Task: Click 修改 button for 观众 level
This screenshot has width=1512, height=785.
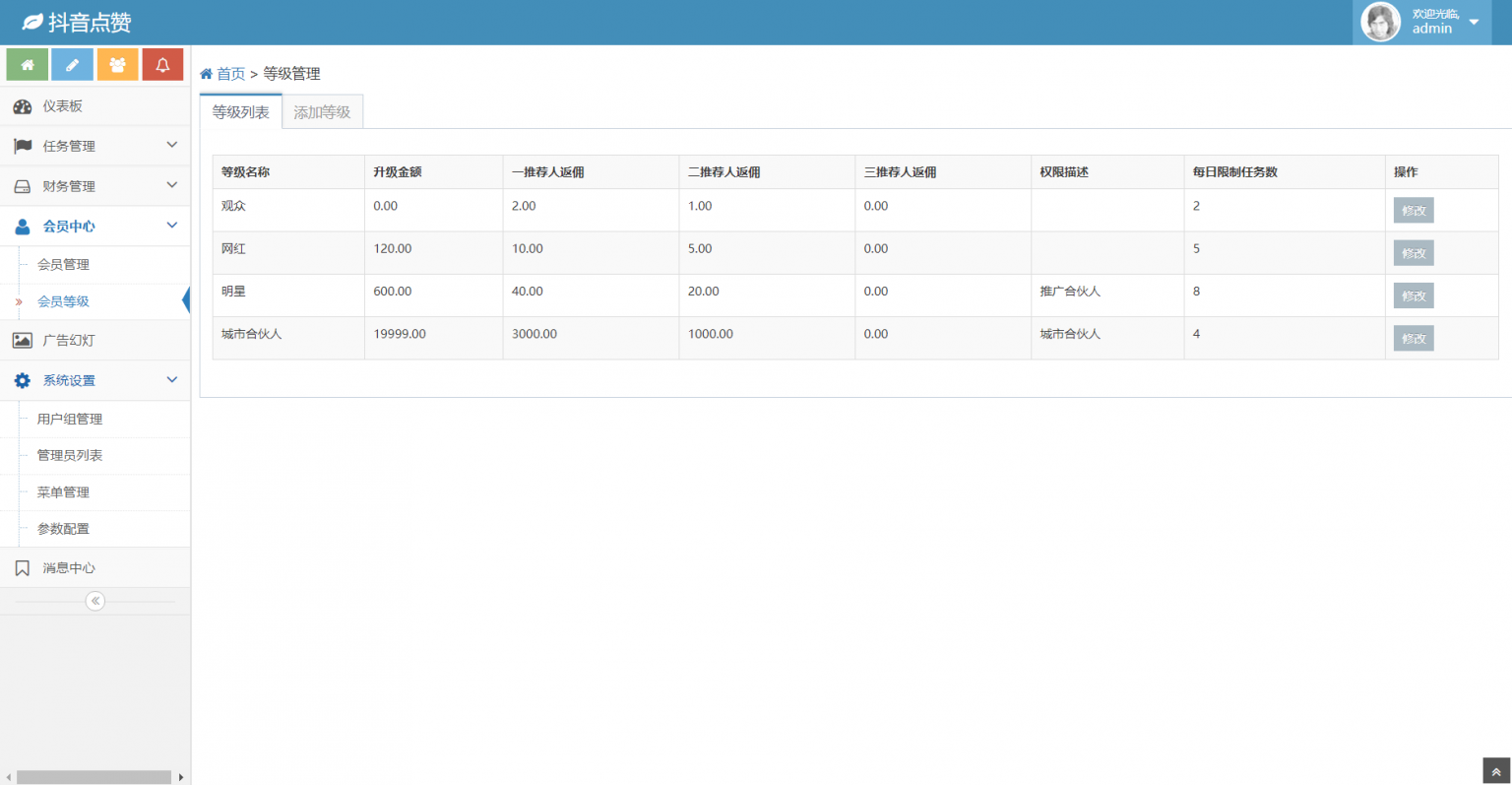Action: coord(1413,211)
